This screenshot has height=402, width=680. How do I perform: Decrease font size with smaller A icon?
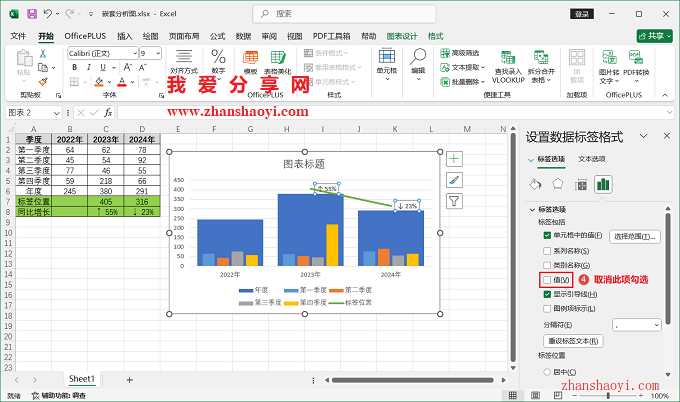(x=142, y=67)
